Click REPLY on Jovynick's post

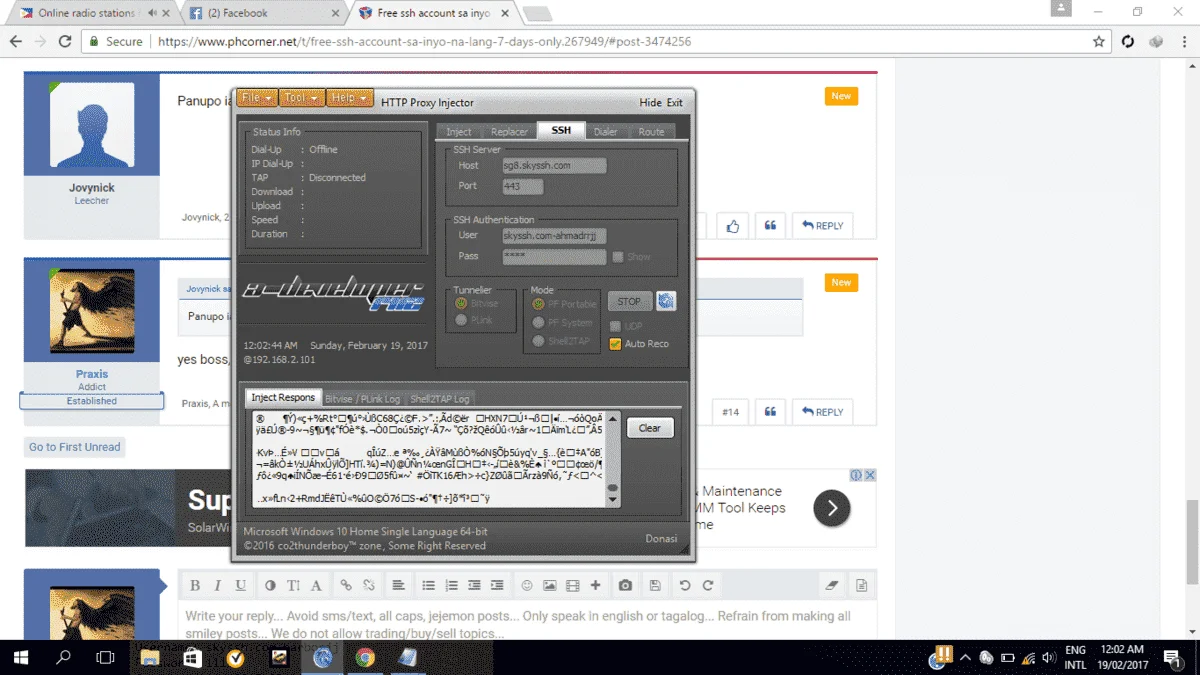823,226
